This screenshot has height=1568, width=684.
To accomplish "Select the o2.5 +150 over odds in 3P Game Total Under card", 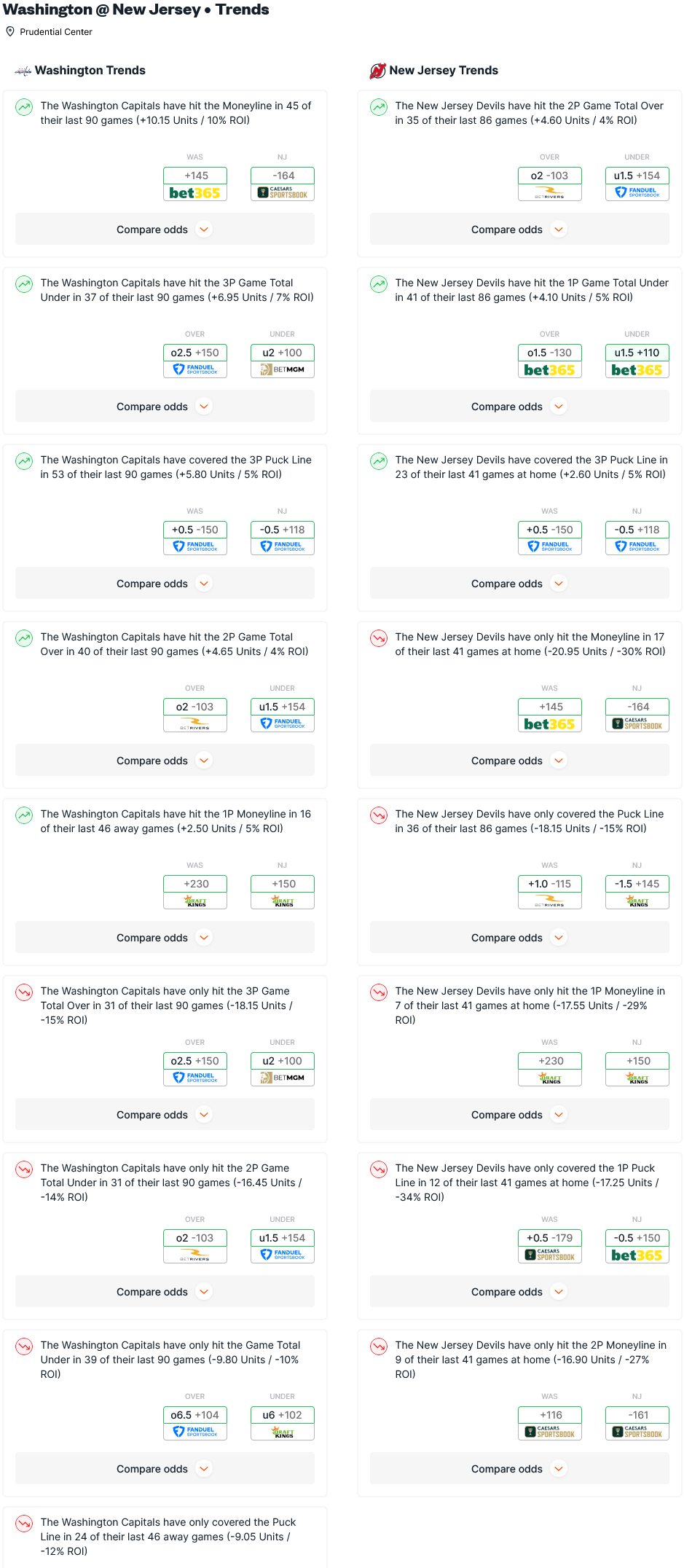I will [x=195, y=353].
